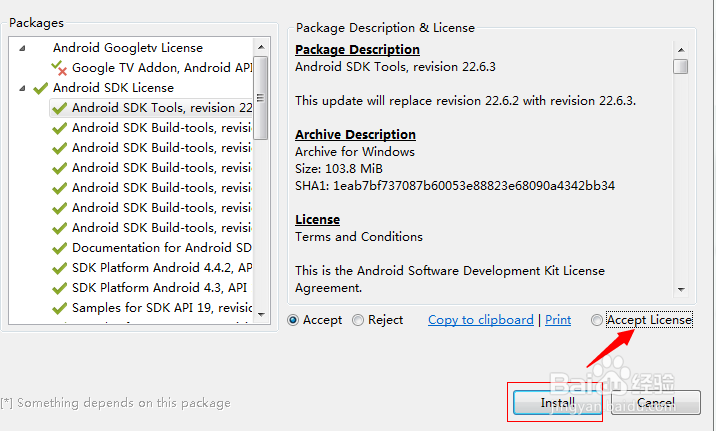
Task: Click the red-X status icon beside Google TV Addon
Action: pyautogui.click(x=59, y=68)
